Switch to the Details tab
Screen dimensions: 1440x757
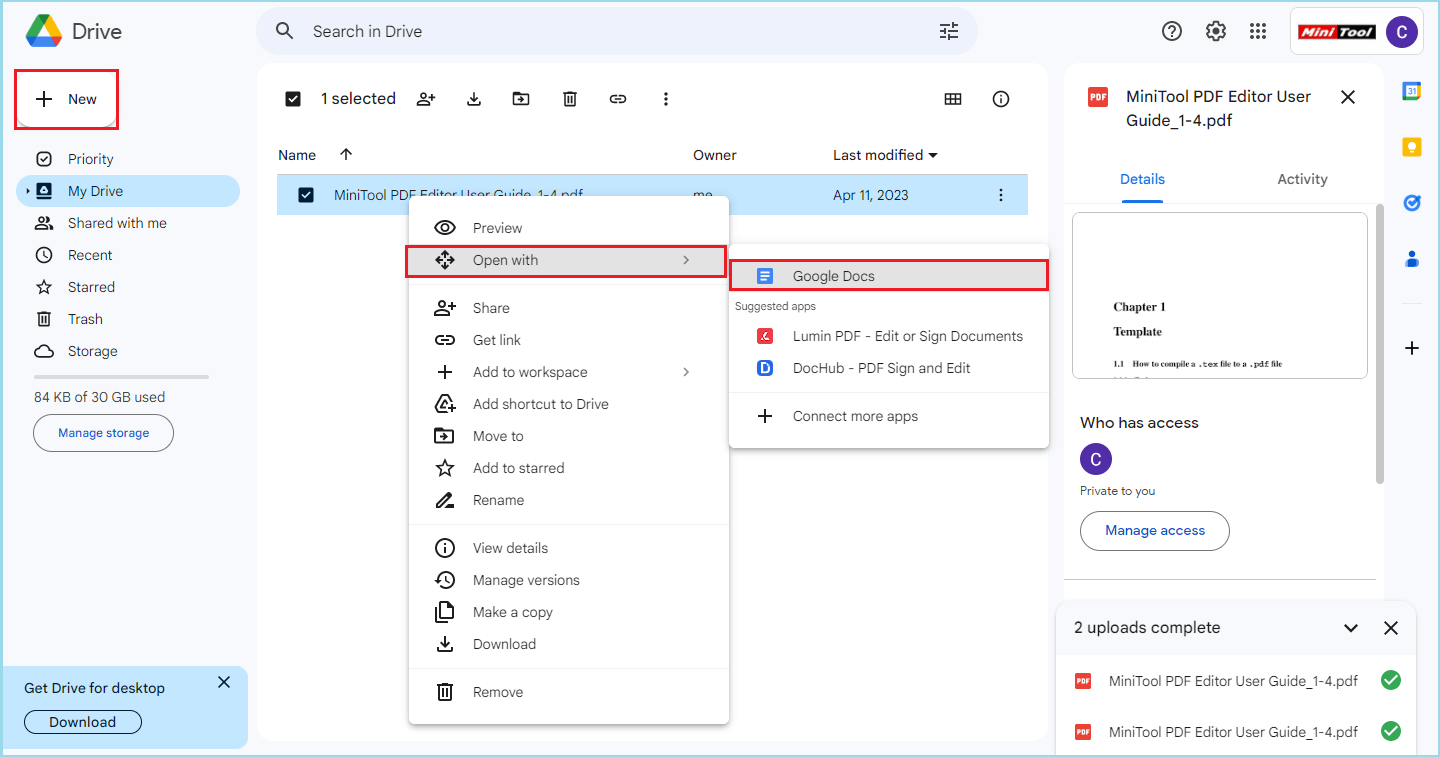click(1142, 179)
